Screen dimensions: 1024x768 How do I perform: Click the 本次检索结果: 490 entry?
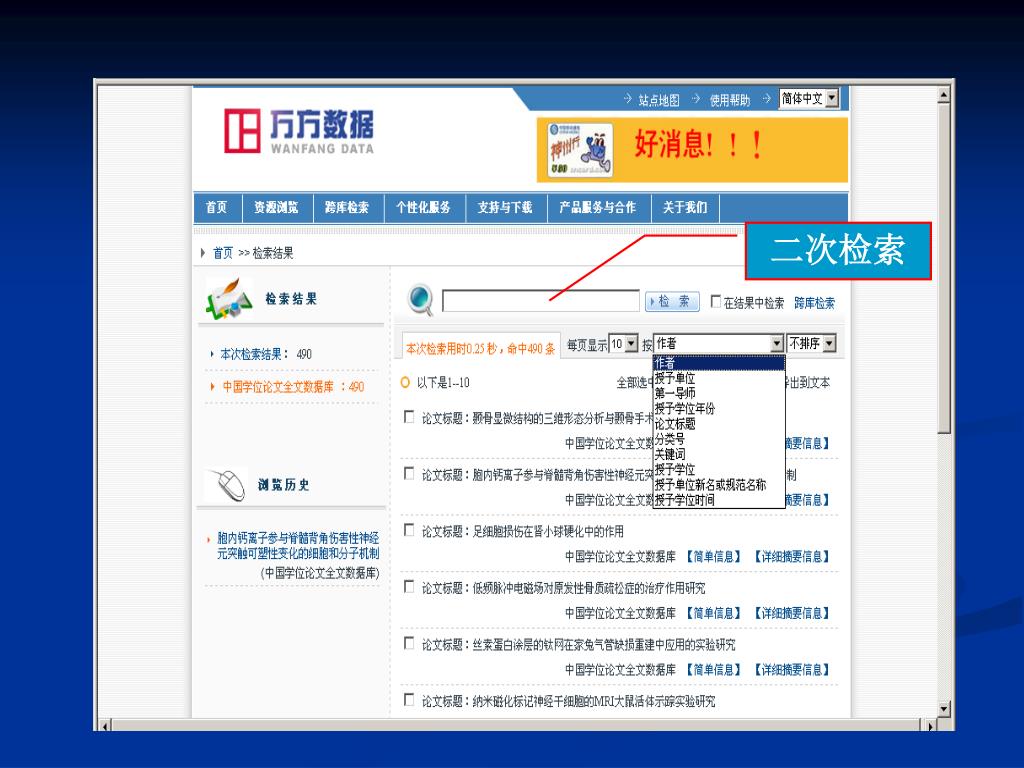coord(266,354)
